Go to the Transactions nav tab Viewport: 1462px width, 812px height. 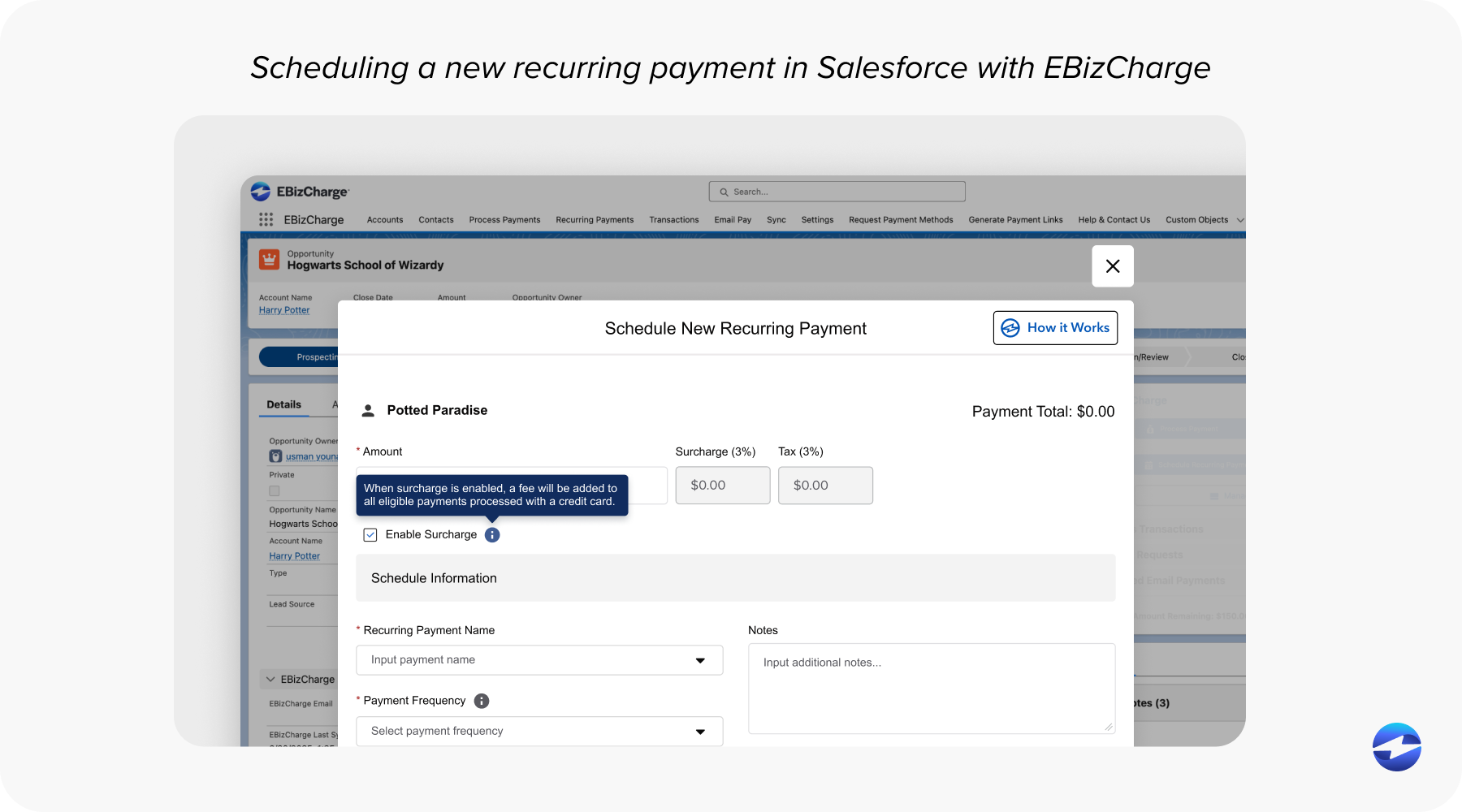click(x=673, y=220)
